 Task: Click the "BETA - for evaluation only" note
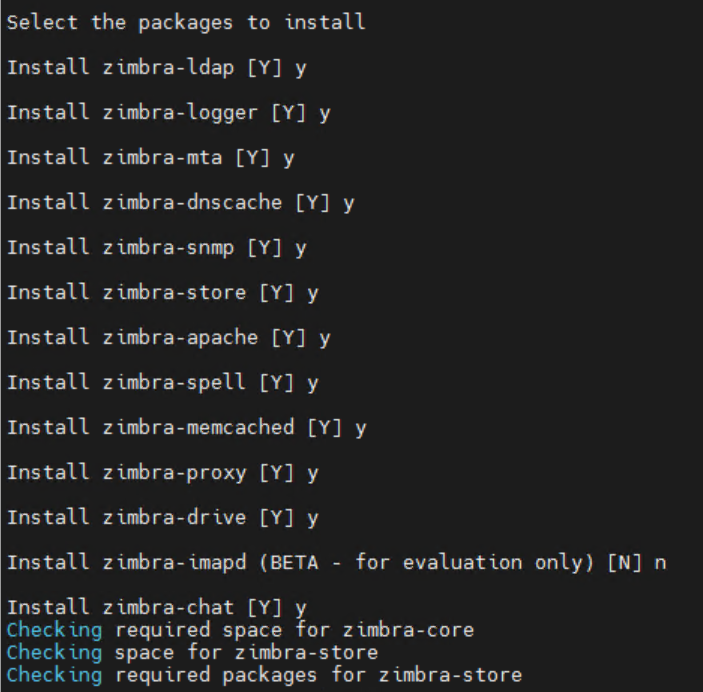click(x=426, y=563)
